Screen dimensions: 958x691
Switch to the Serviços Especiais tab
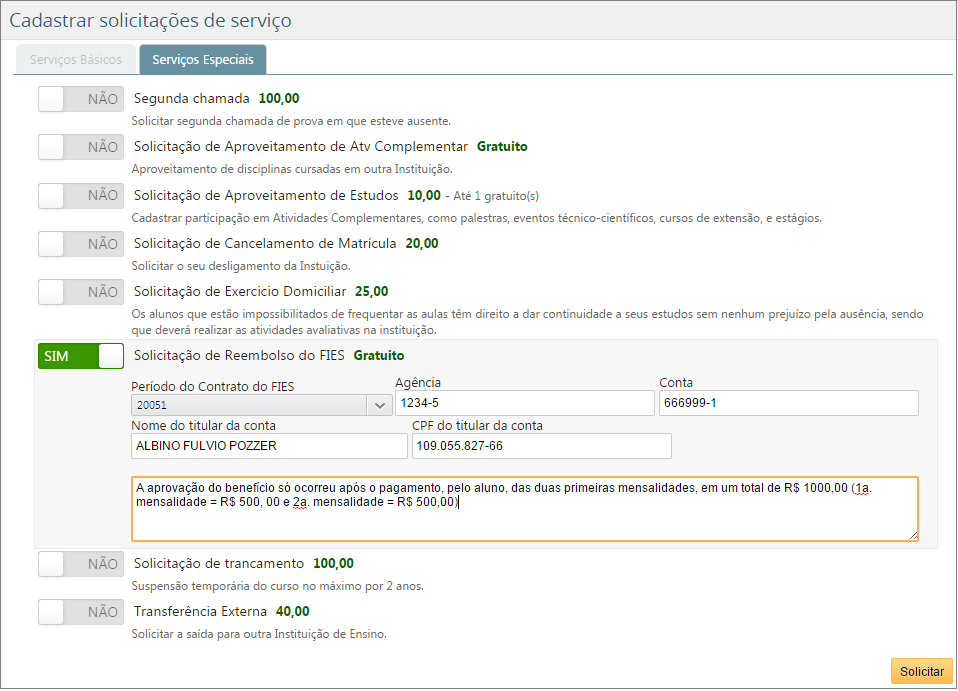pos(202,59)
